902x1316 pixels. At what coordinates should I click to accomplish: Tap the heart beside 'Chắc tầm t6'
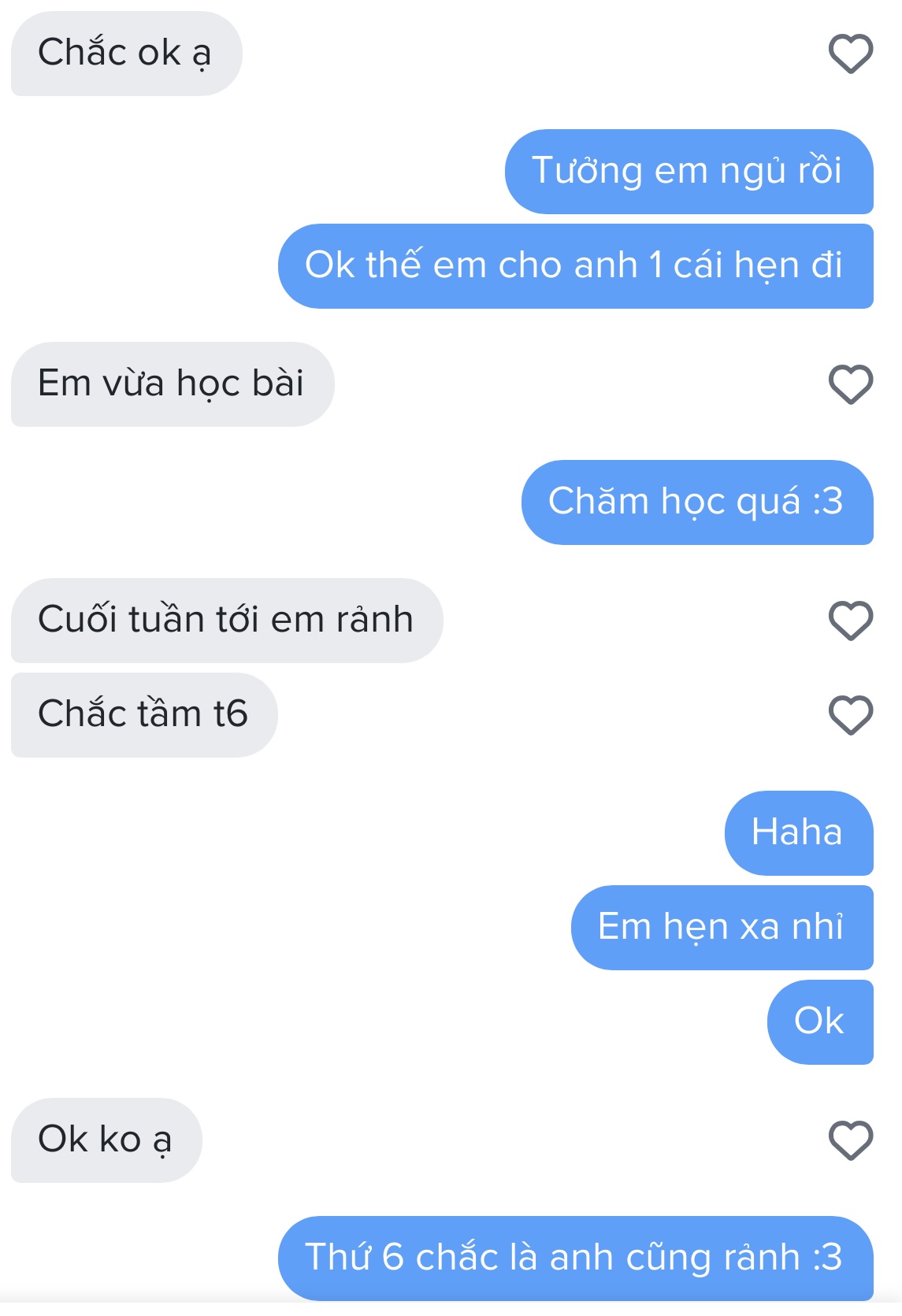pyautogui.click(x=851, y=715)
